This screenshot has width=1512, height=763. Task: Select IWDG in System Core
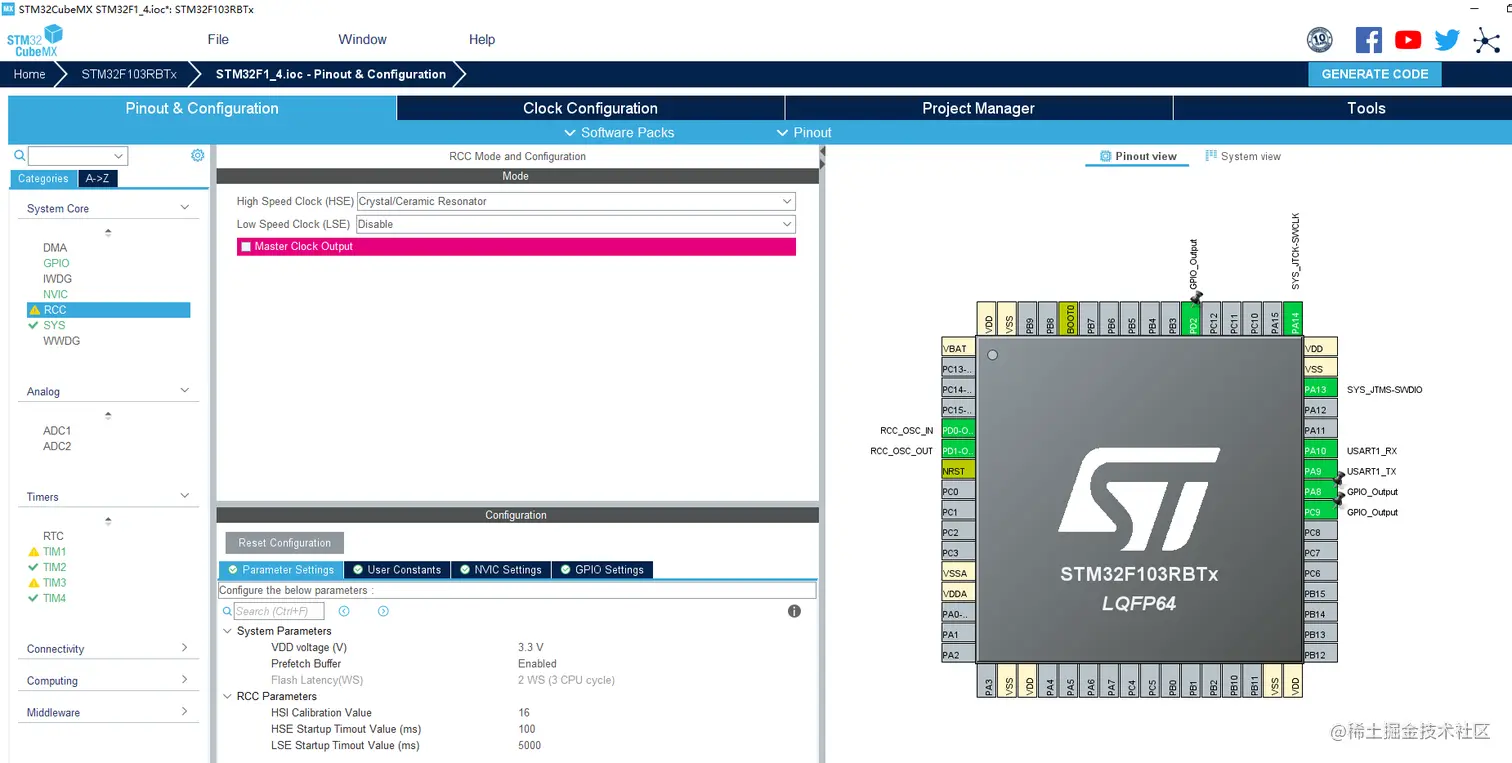point(57,279)
